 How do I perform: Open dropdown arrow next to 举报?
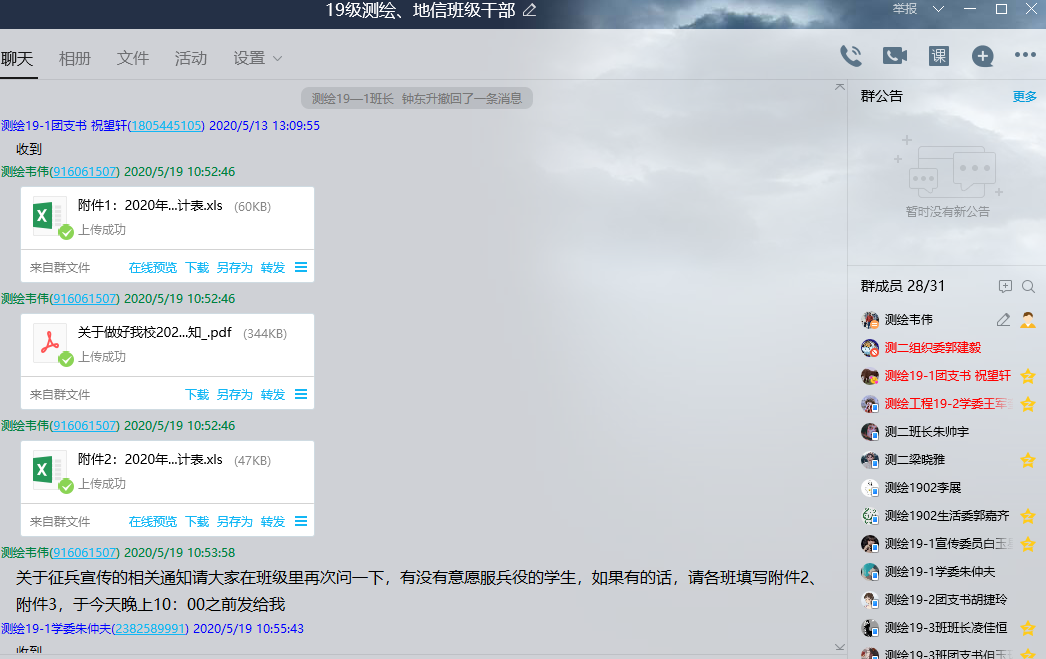click(x=938, y=9)
